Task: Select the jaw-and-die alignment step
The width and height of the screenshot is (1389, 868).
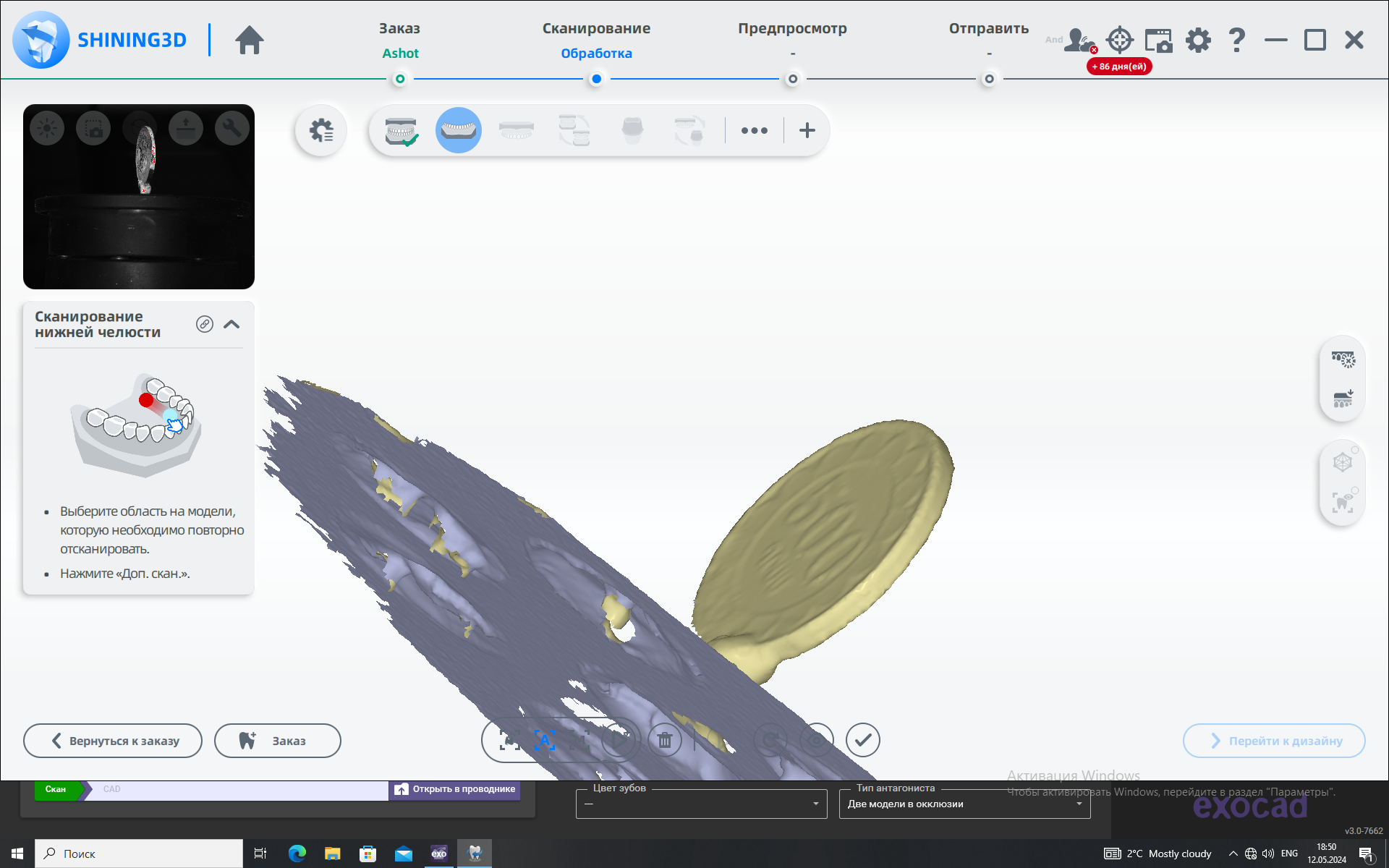Action: [689, 131]
